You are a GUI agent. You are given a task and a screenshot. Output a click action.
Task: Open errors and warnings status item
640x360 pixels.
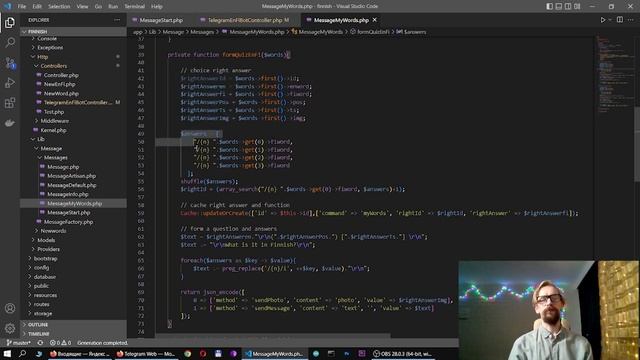click(x=60, y=343)
